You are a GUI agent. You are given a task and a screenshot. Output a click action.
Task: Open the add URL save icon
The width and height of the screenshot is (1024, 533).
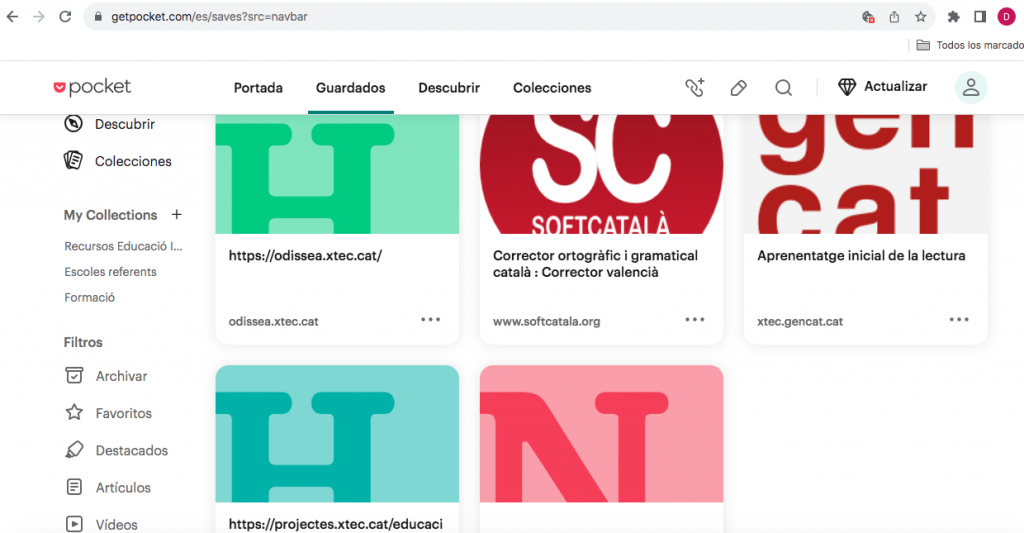coord(695,88)
